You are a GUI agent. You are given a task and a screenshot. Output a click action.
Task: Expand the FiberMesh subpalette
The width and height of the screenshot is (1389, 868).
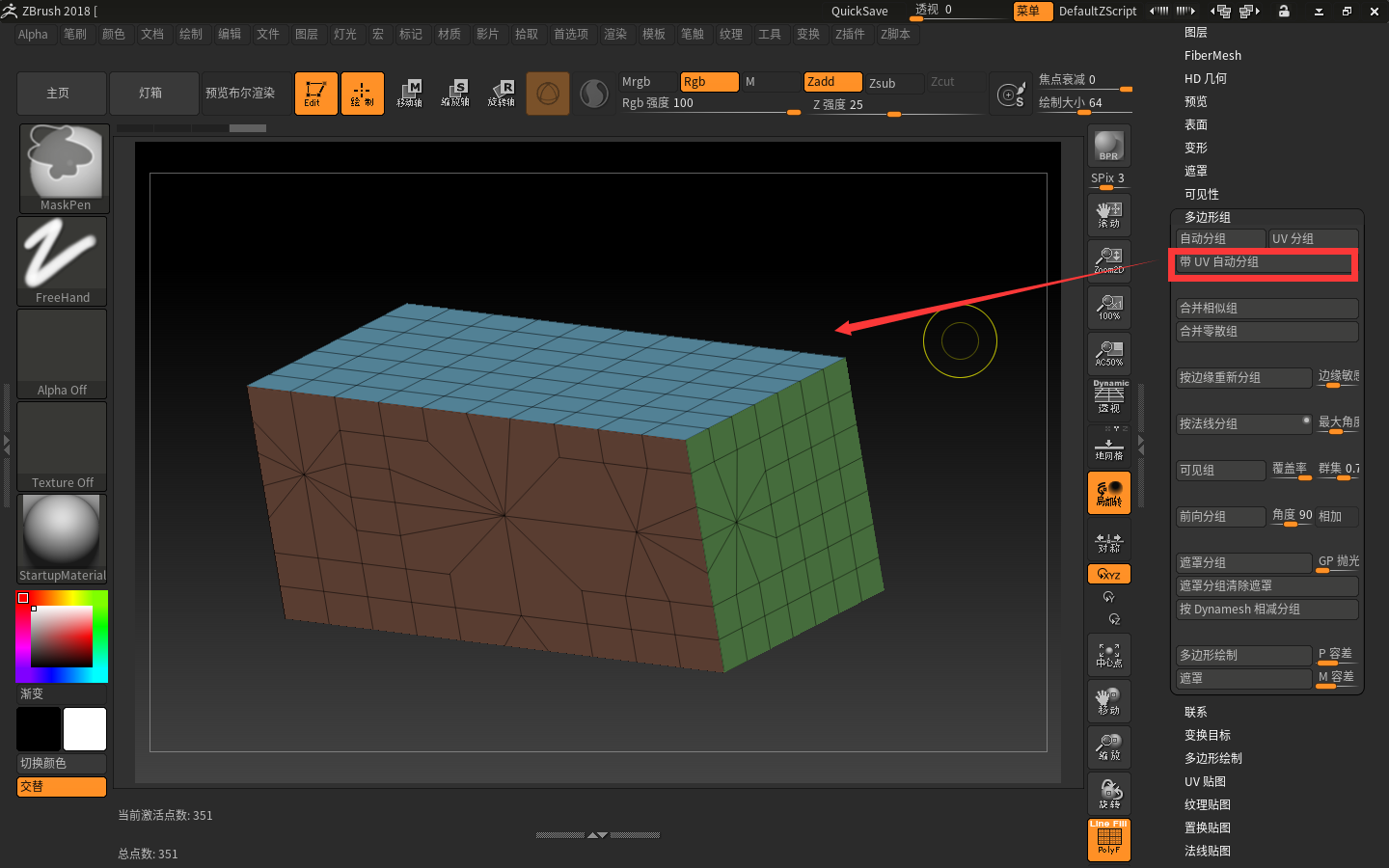pyautogui.click(x=1212, y=55)
